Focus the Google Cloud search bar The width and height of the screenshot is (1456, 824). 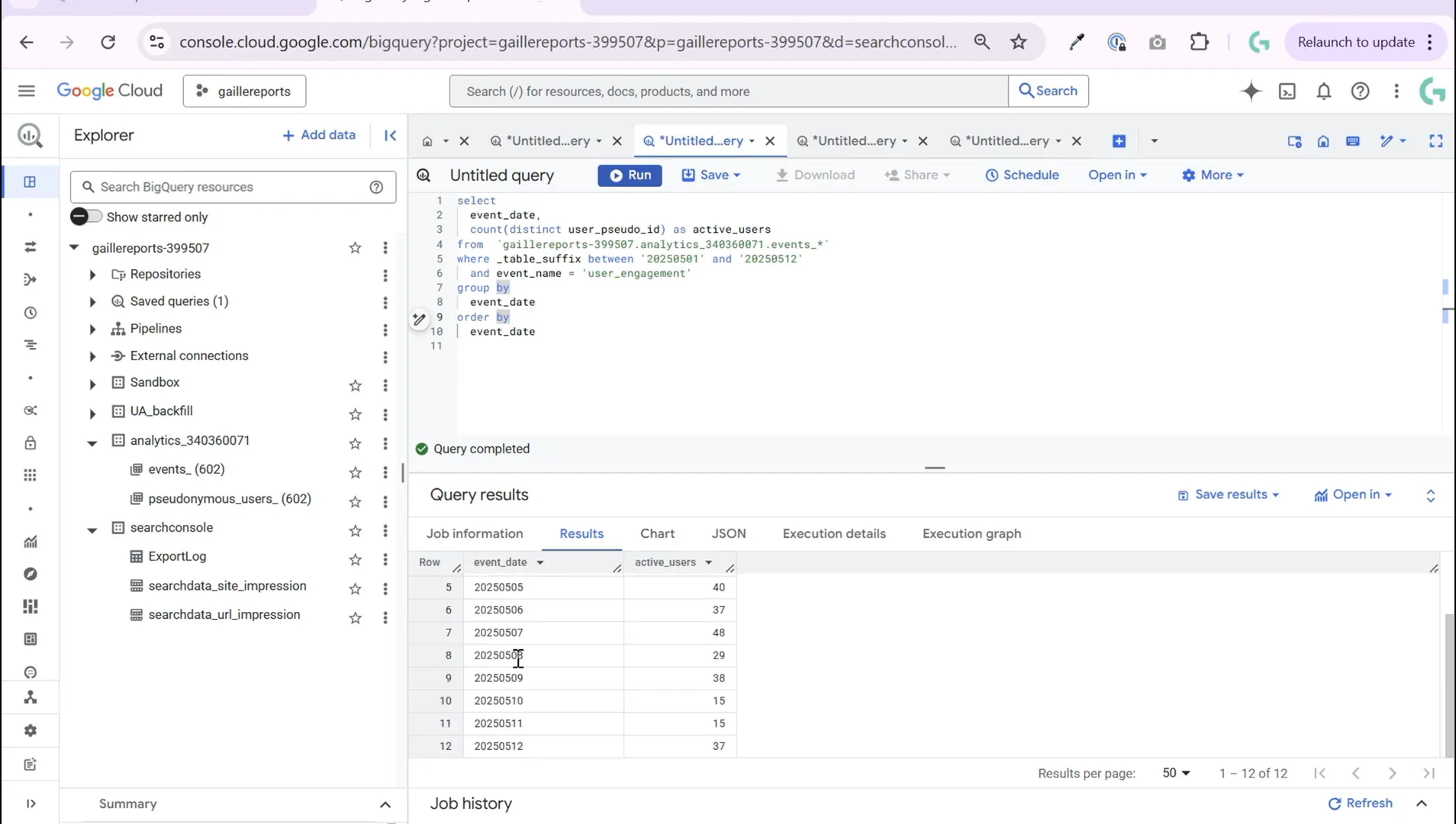point(729,91)
